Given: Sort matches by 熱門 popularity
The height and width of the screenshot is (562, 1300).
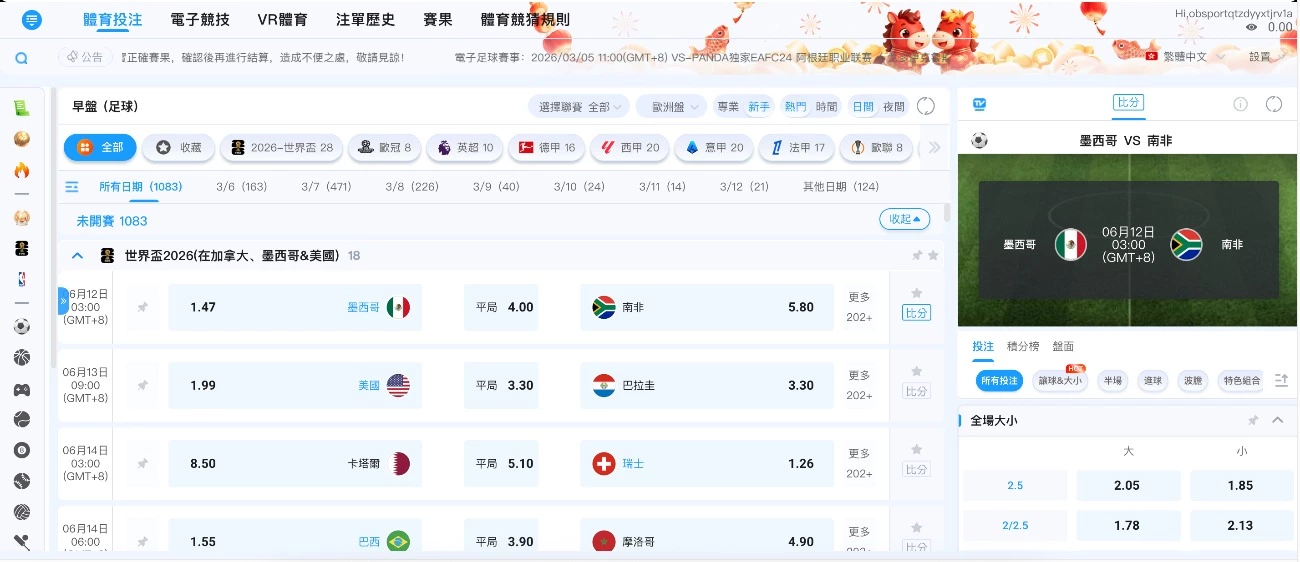Looking at the screenshot, I should click(796, 107).
